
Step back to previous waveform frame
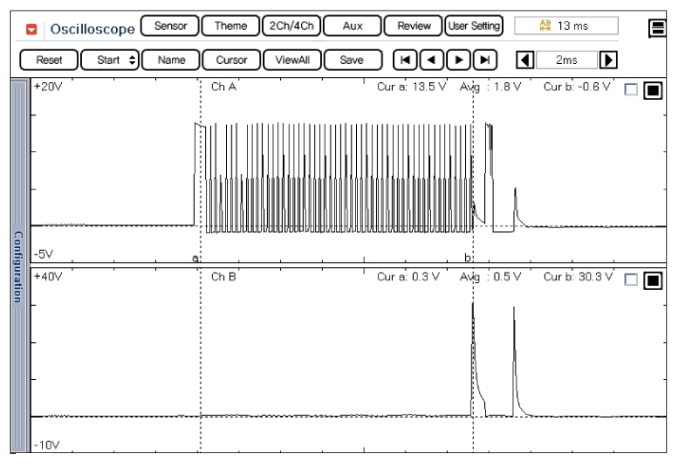pyautogui.click(x=432, y=60)
